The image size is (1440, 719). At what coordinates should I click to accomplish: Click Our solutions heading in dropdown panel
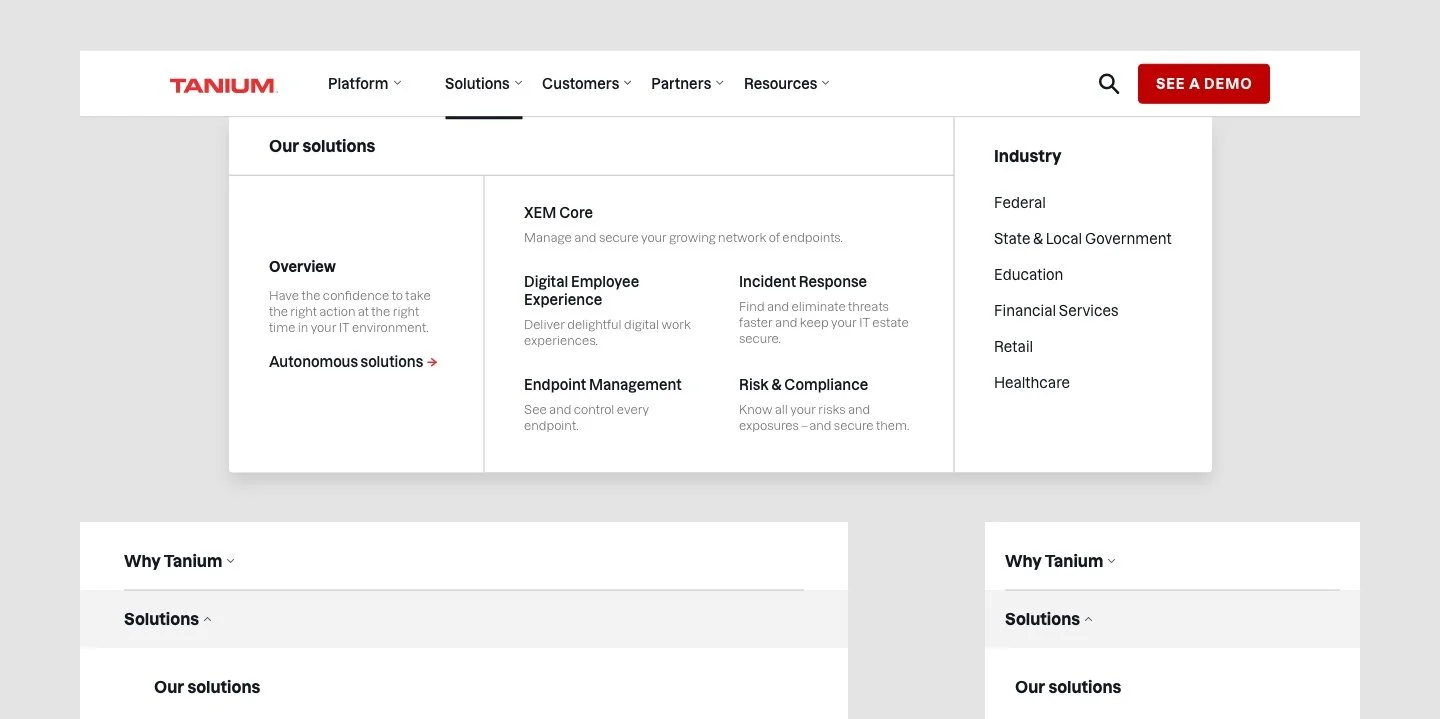click(x=322, y=146)
